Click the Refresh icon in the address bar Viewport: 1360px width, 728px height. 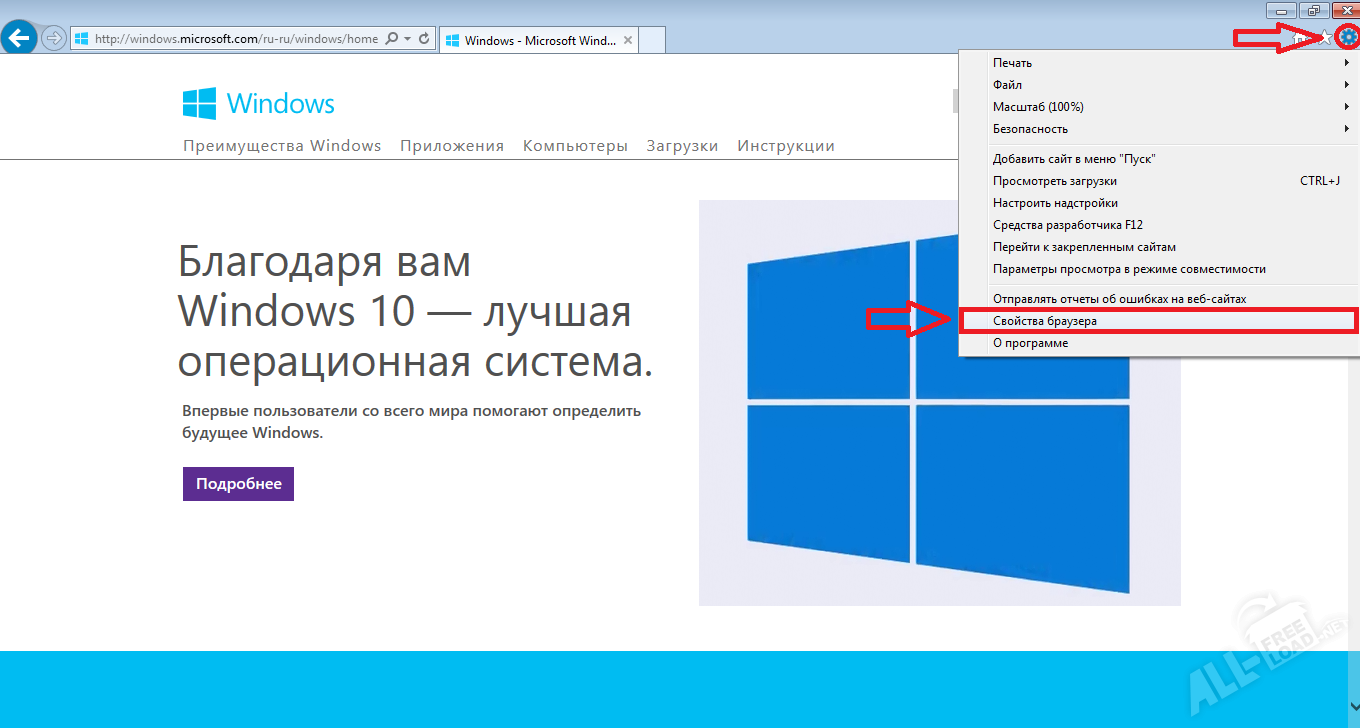424,38
